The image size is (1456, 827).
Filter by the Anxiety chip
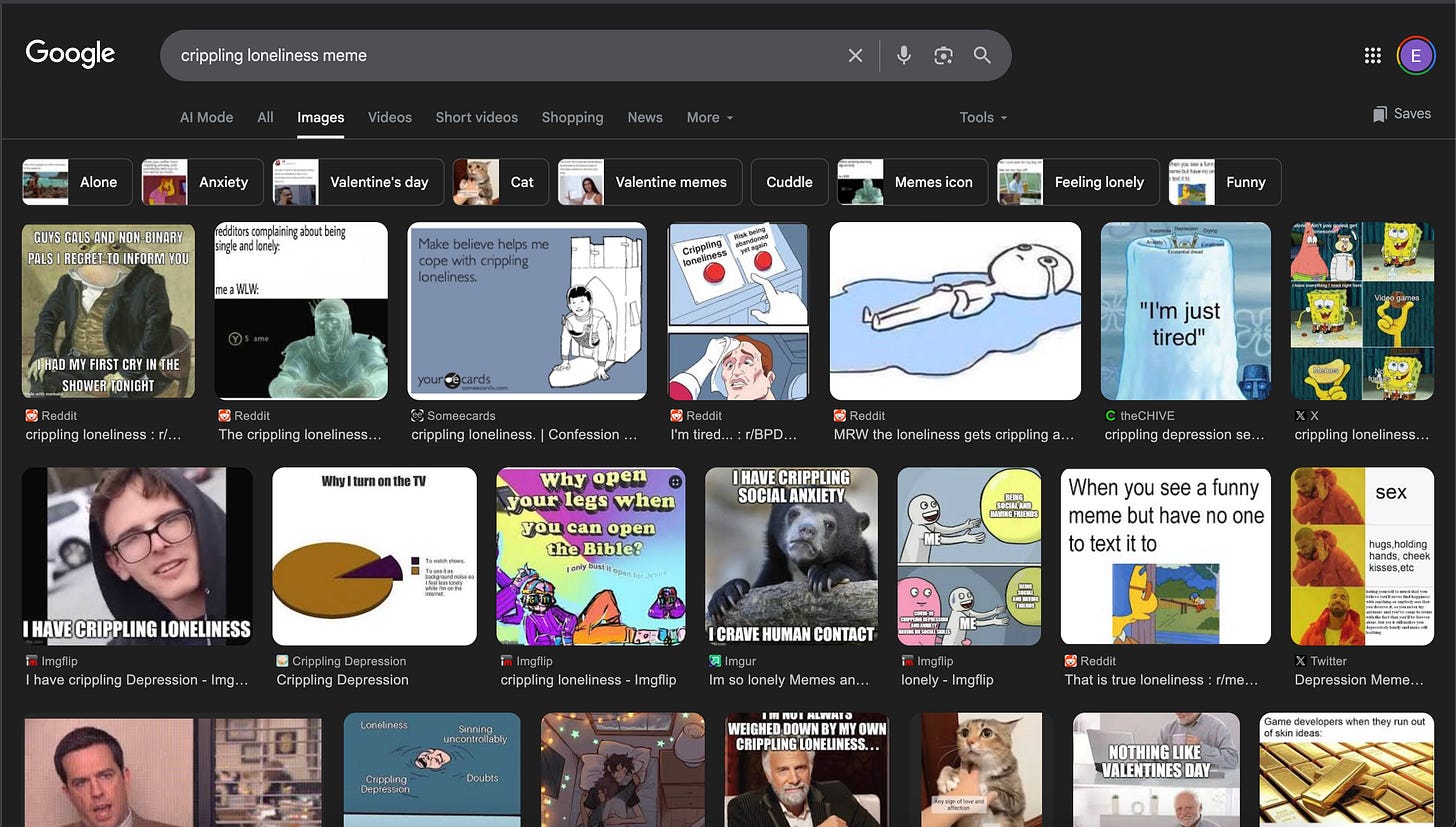click(203, 182)
